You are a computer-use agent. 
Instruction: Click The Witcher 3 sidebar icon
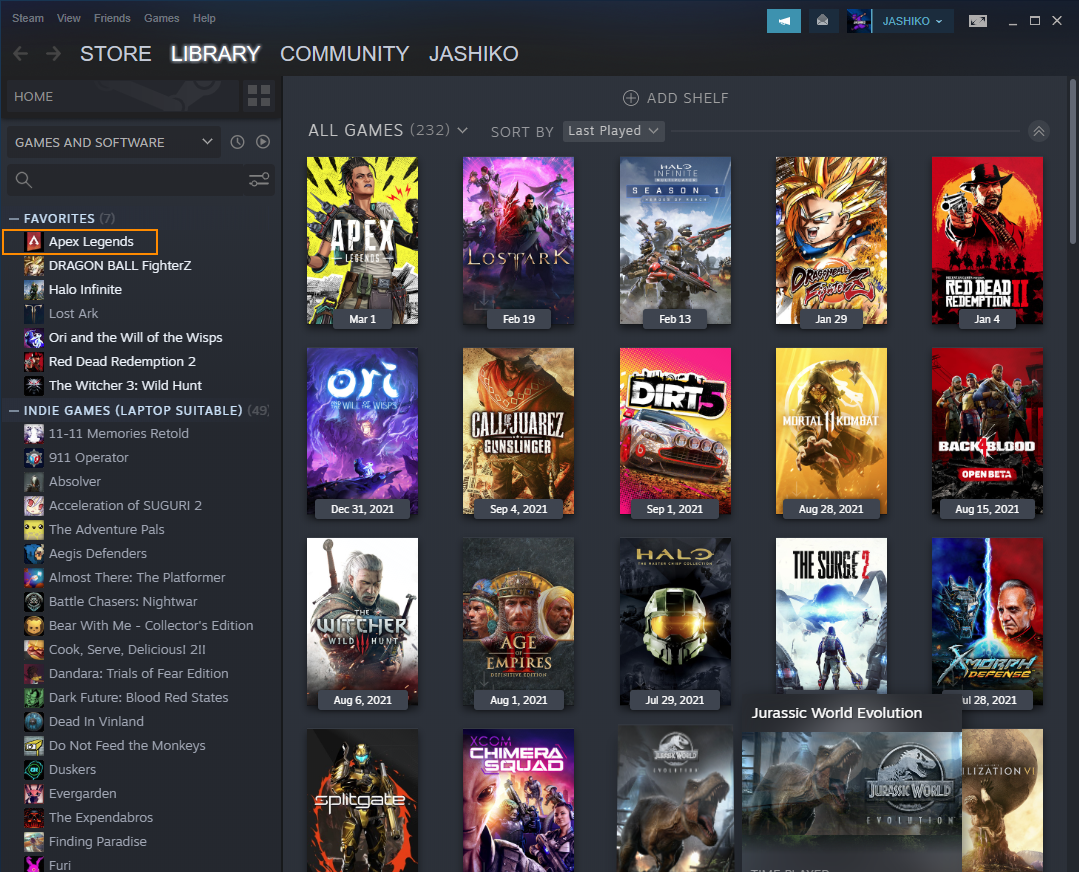click(34, 385)
